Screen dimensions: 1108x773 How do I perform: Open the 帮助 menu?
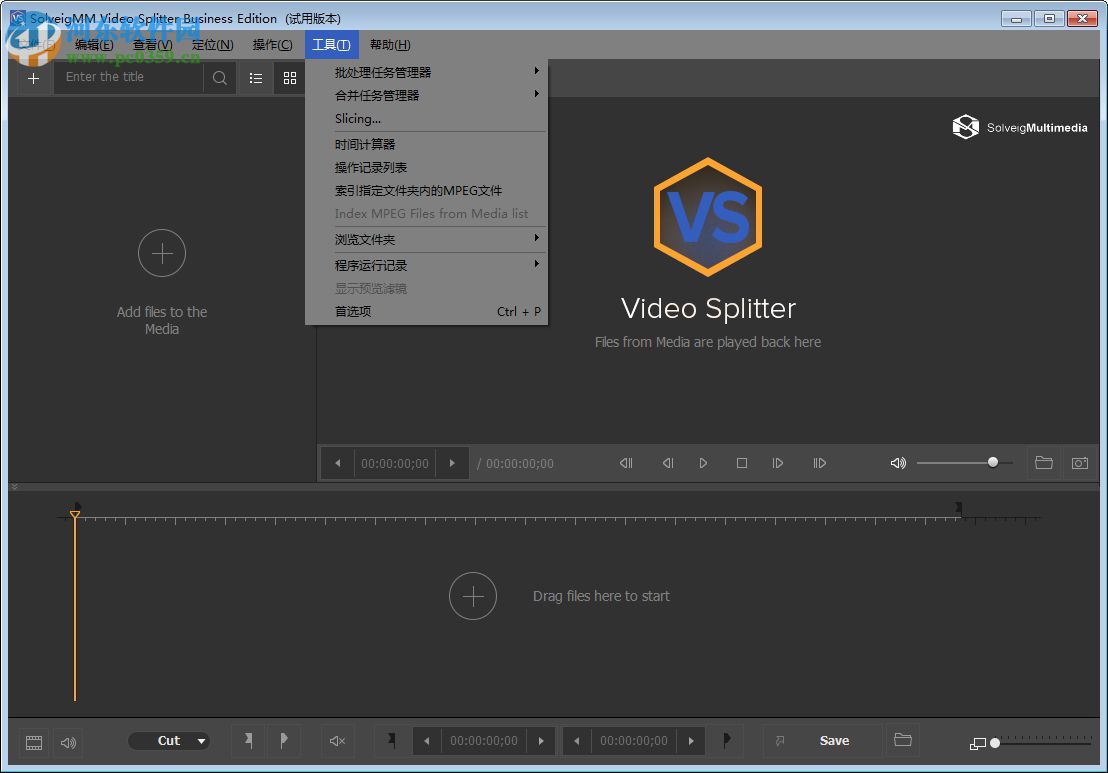point(392,44)
